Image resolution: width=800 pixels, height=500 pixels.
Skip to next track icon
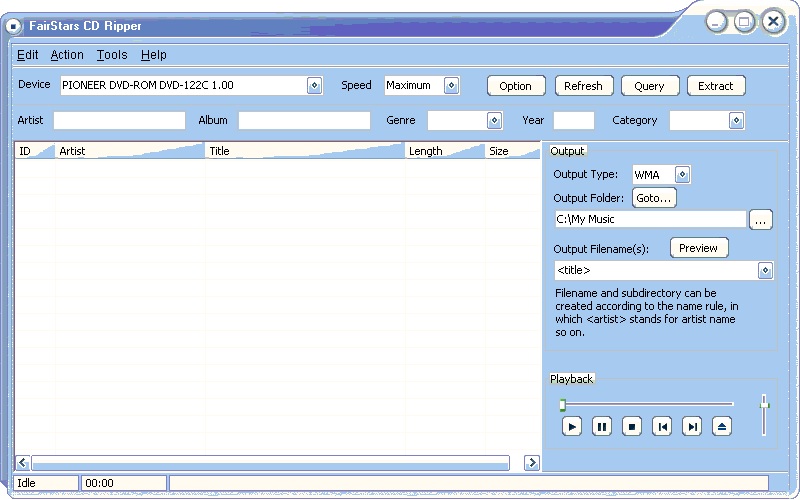point(691,427)
